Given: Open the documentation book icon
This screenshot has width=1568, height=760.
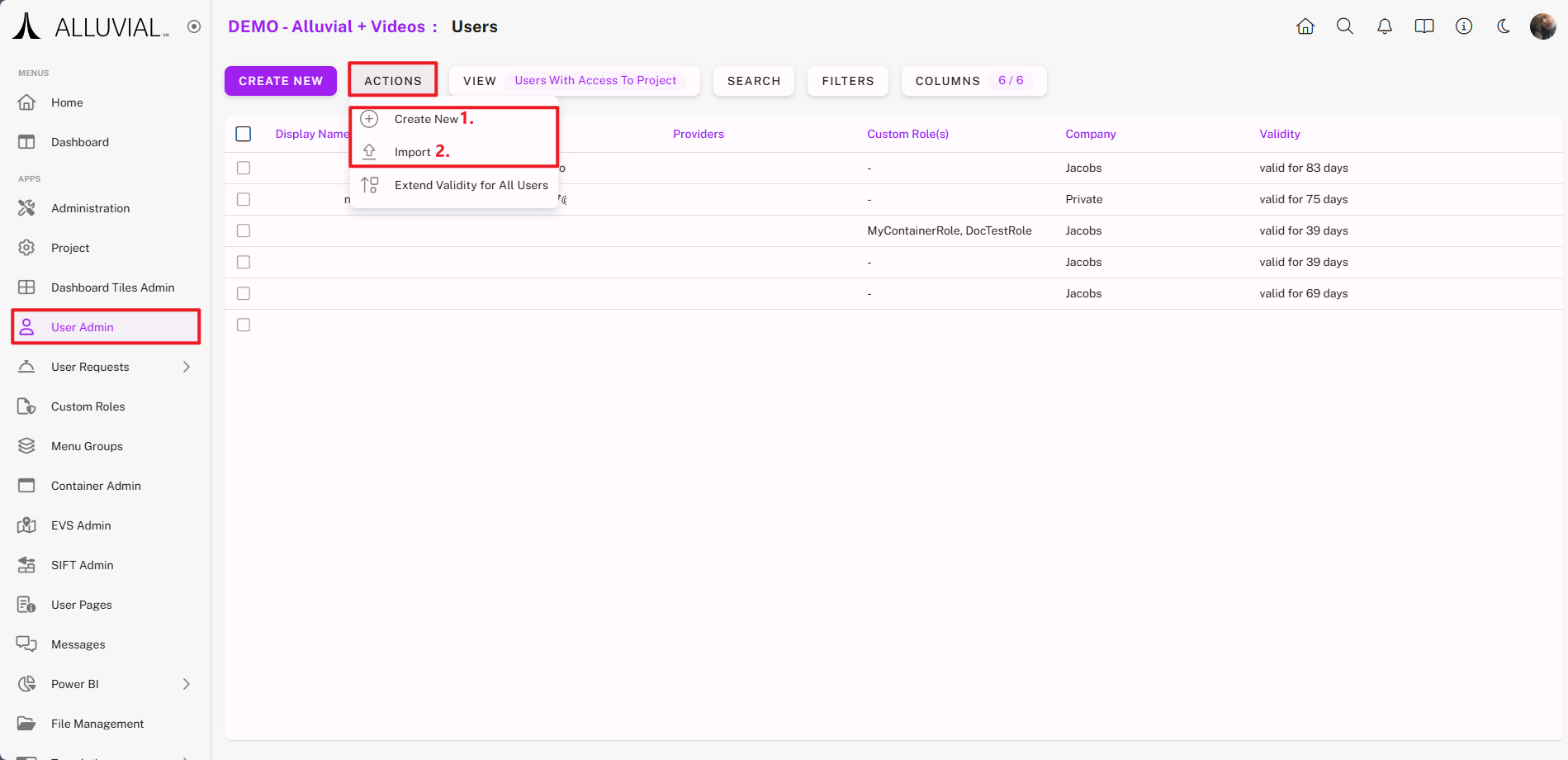Looking at the screenshot, I should click(x=1424, y=26).
